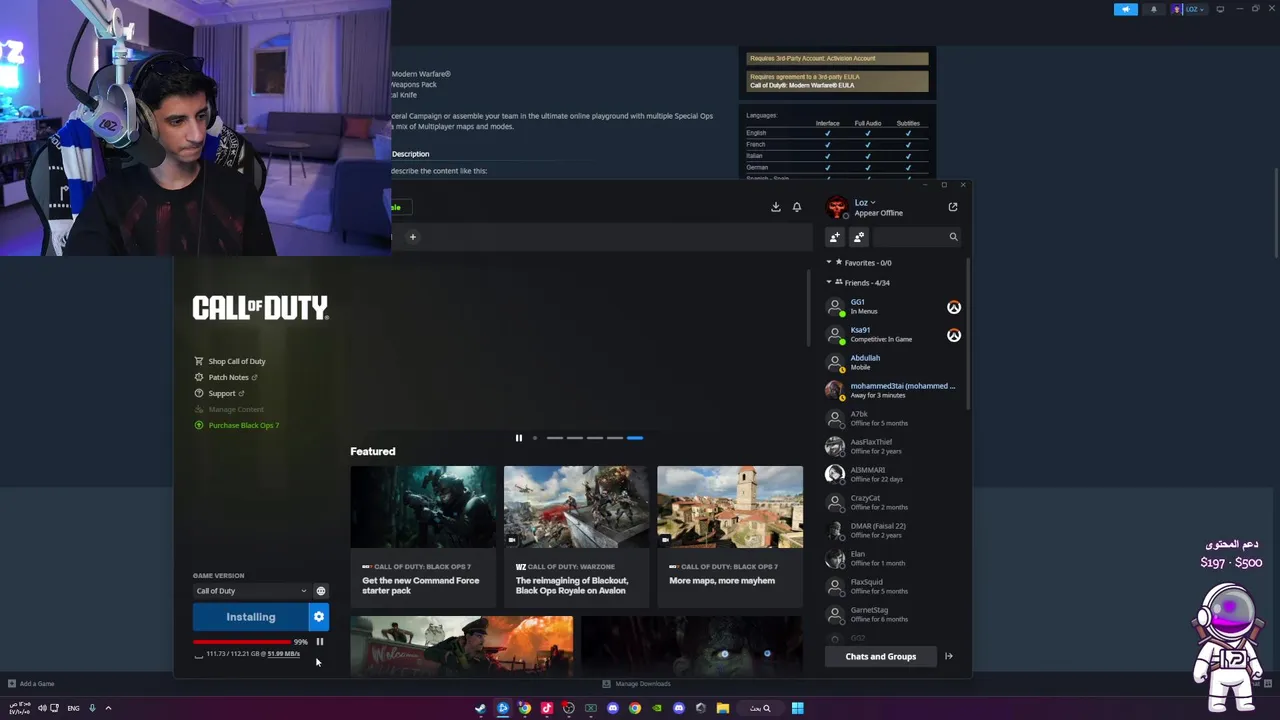Open the NVIDIA app from the taskbar
Image resolution: width=1280 pixels, height=720 pixels.
(x=657, y=708)
